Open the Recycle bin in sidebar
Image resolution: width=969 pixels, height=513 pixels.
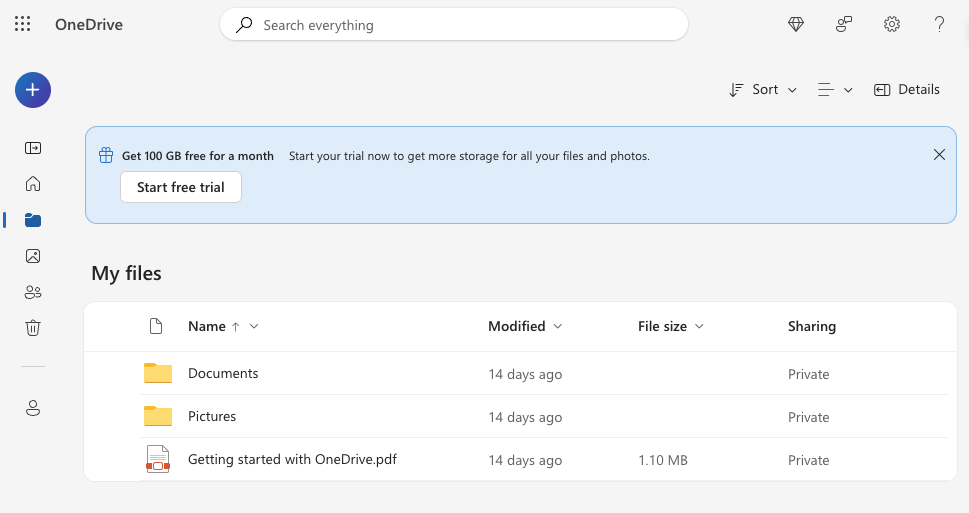33,328
